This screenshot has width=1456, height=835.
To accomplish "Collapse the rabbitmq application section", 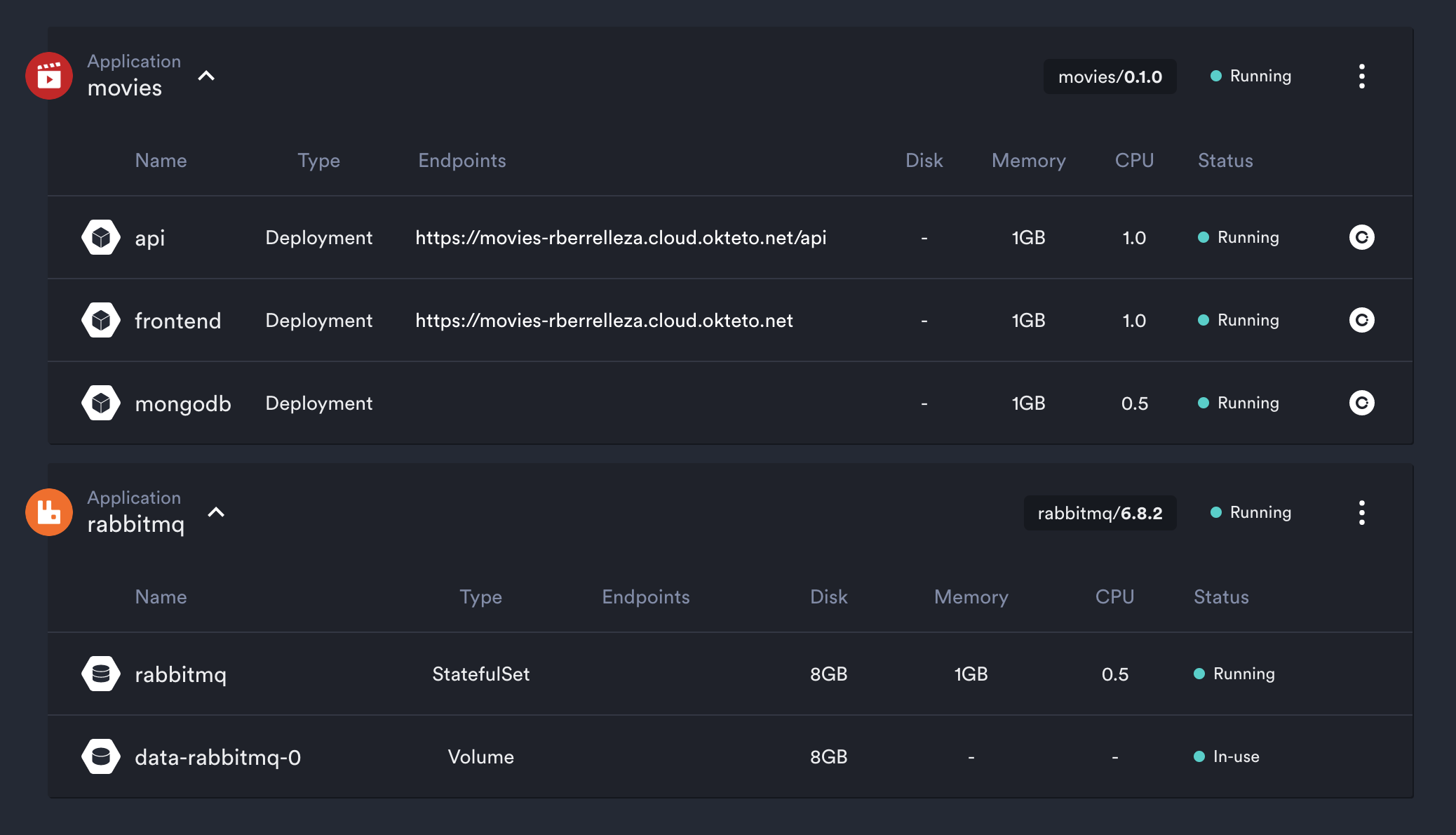I will (x=216, y=512).
